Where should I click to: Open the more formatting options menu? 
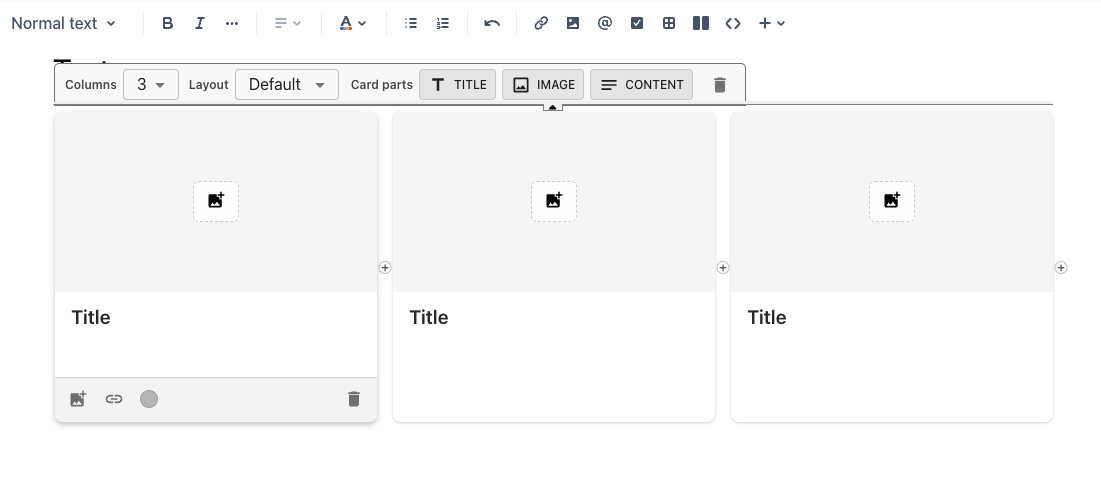[x=232, y=23]
